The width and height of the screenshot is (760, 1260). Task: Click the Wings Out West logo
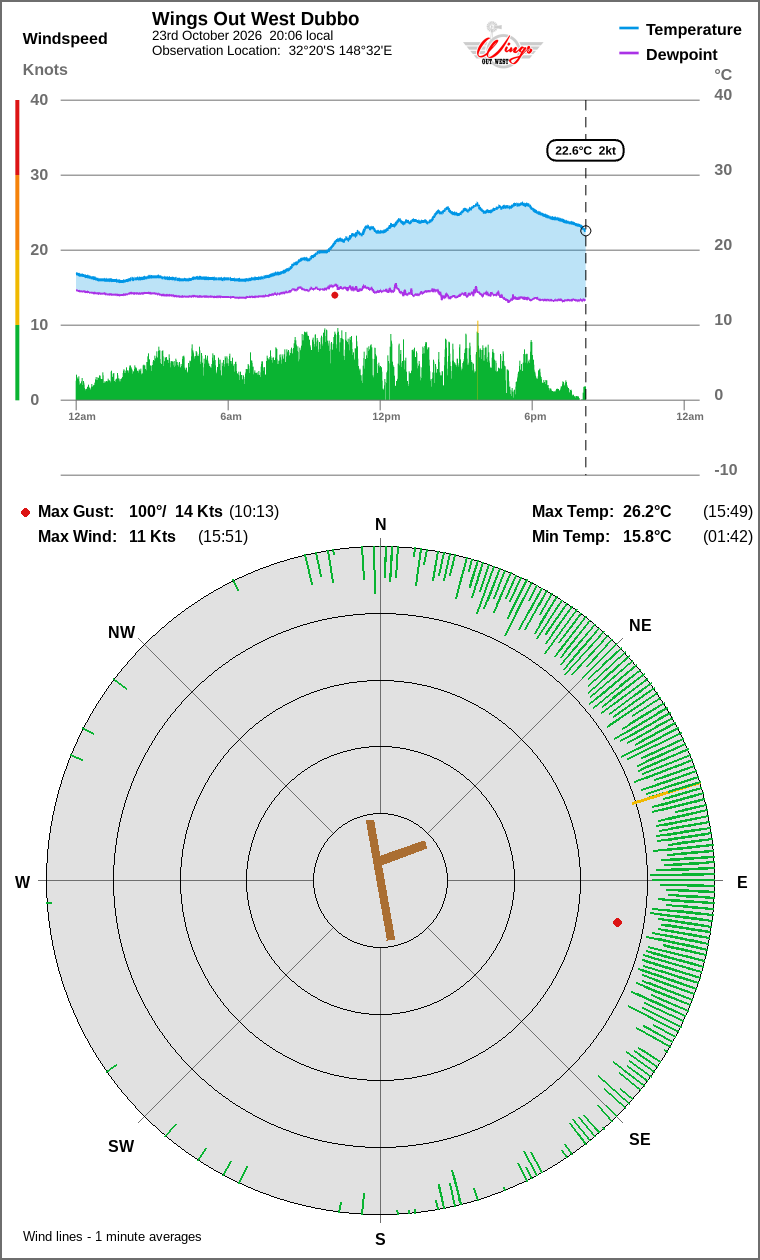503,45
